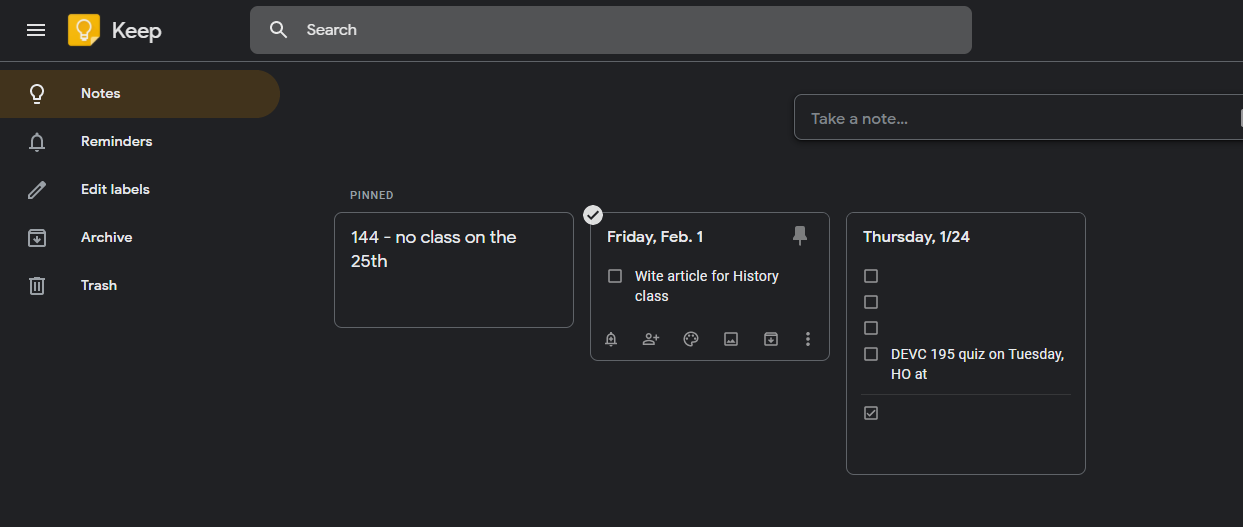Go to Reminders in sidebar
This screenshot has width=1243, height=527.
116,142
